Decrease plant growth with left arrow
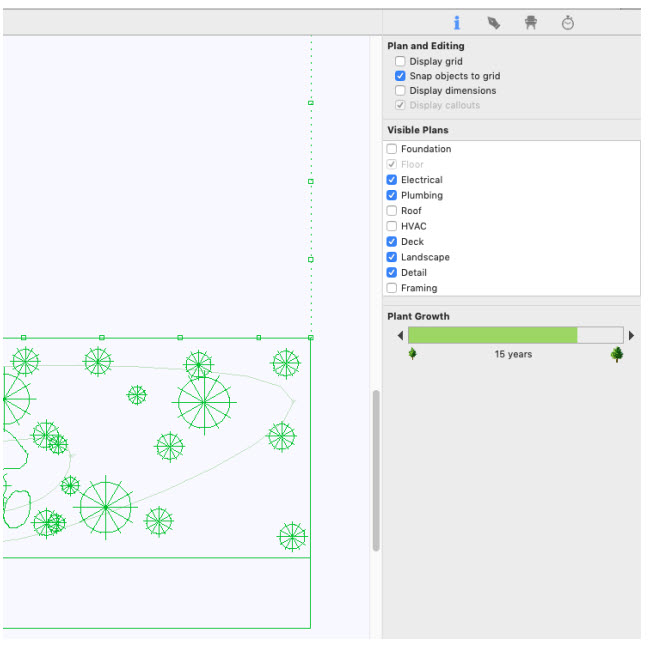The height and width of the screenshot is (648, 650). 400,335
